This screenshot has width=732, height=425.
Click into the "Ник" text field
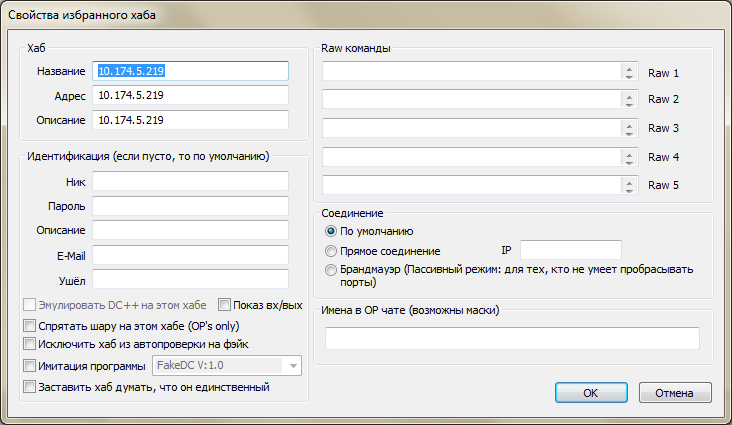pos(190,181)
